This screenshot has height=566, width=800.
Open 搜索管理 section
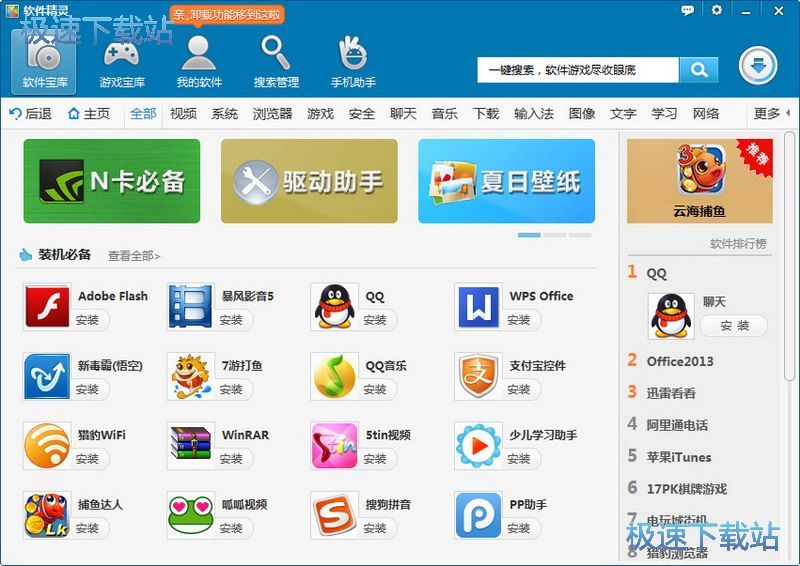276,62
